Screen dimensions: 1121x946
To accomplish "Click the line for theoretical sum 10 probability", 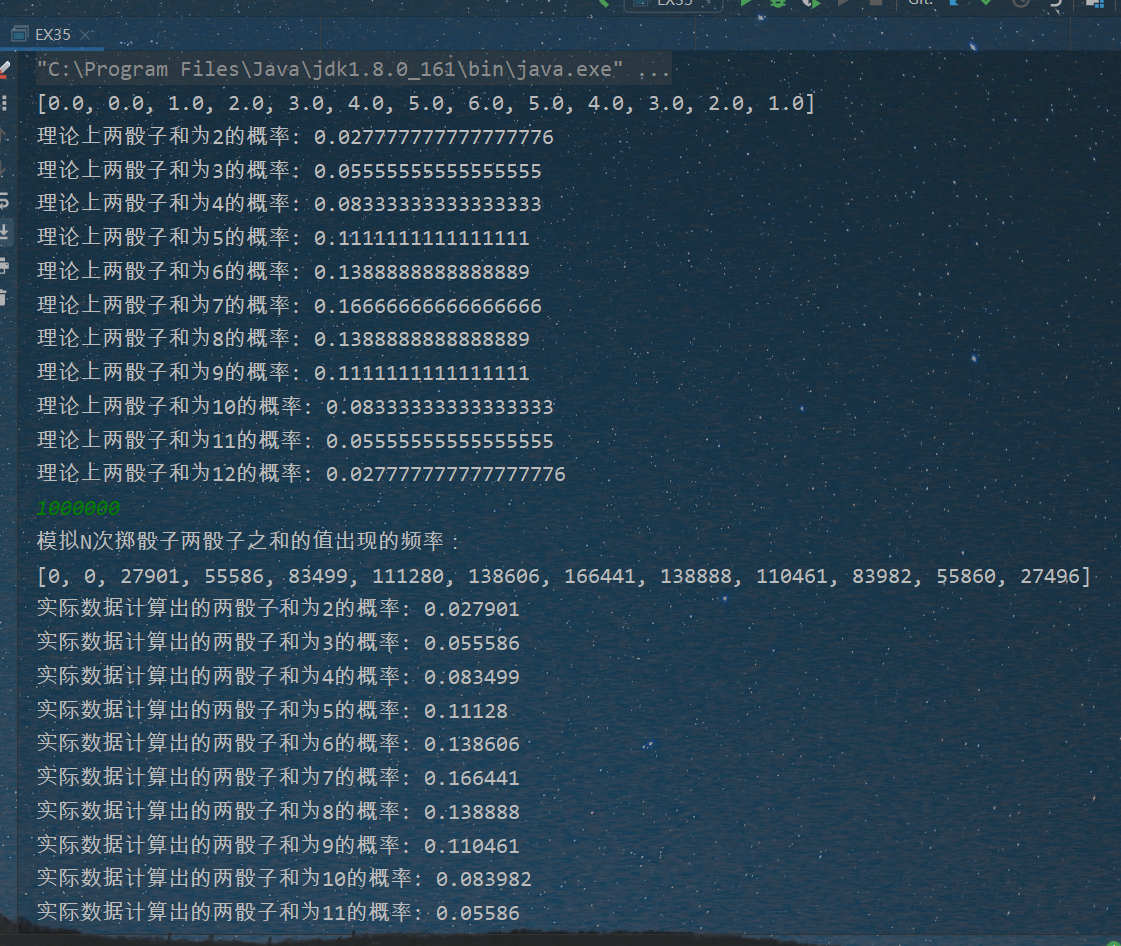I will (x=295, y=407).
